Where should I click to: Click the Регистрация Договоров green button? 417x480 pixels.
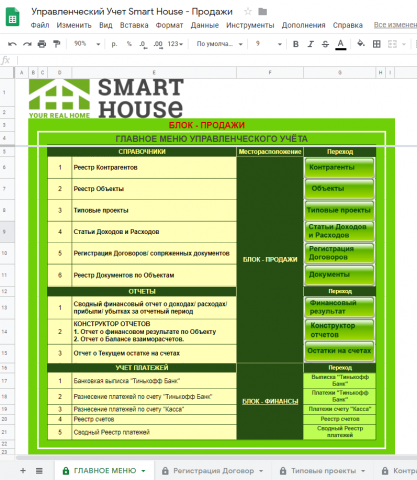pyautogui.click(x=339, y=253)
